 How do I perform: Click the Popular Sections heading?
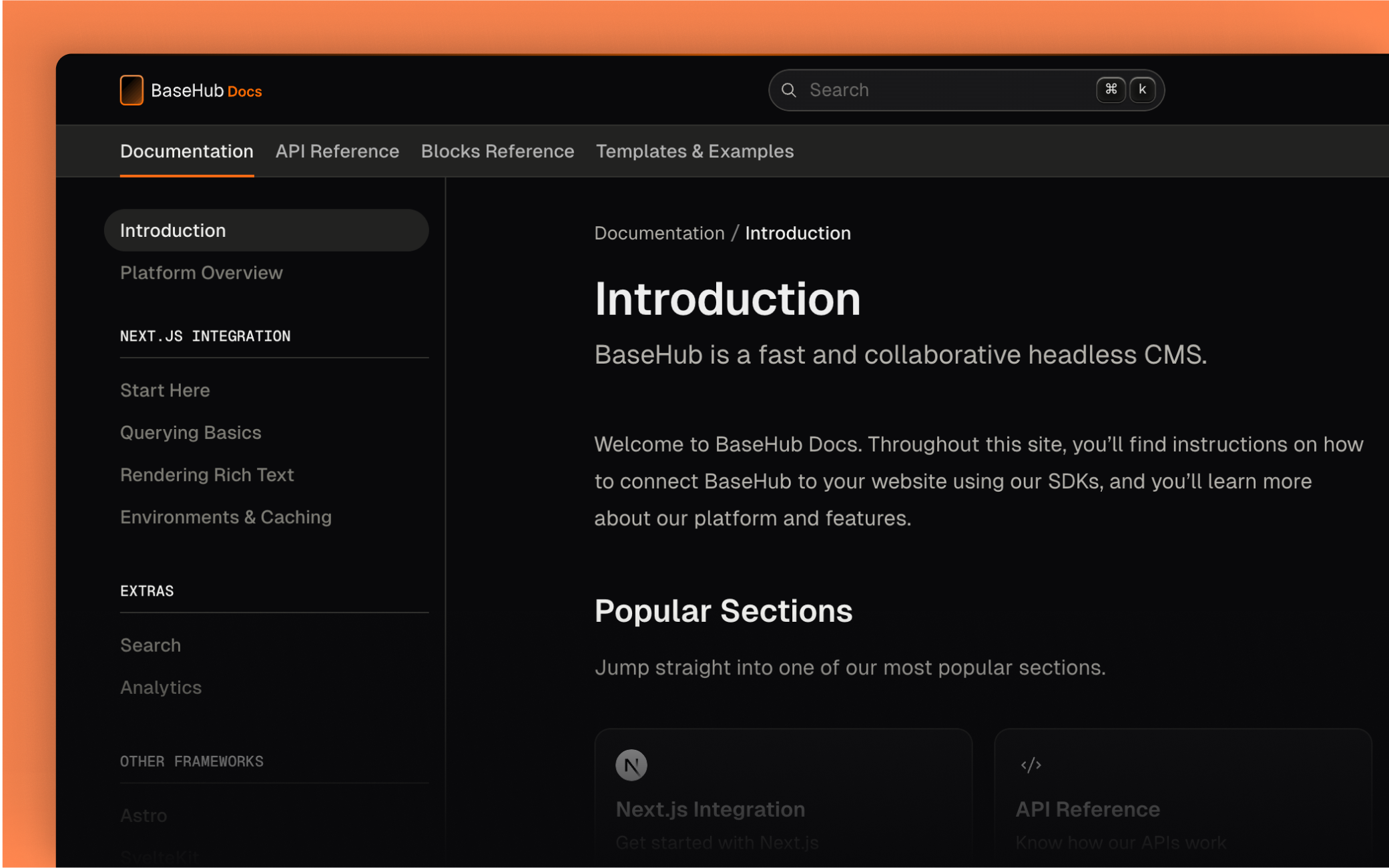tap(724, 610)
